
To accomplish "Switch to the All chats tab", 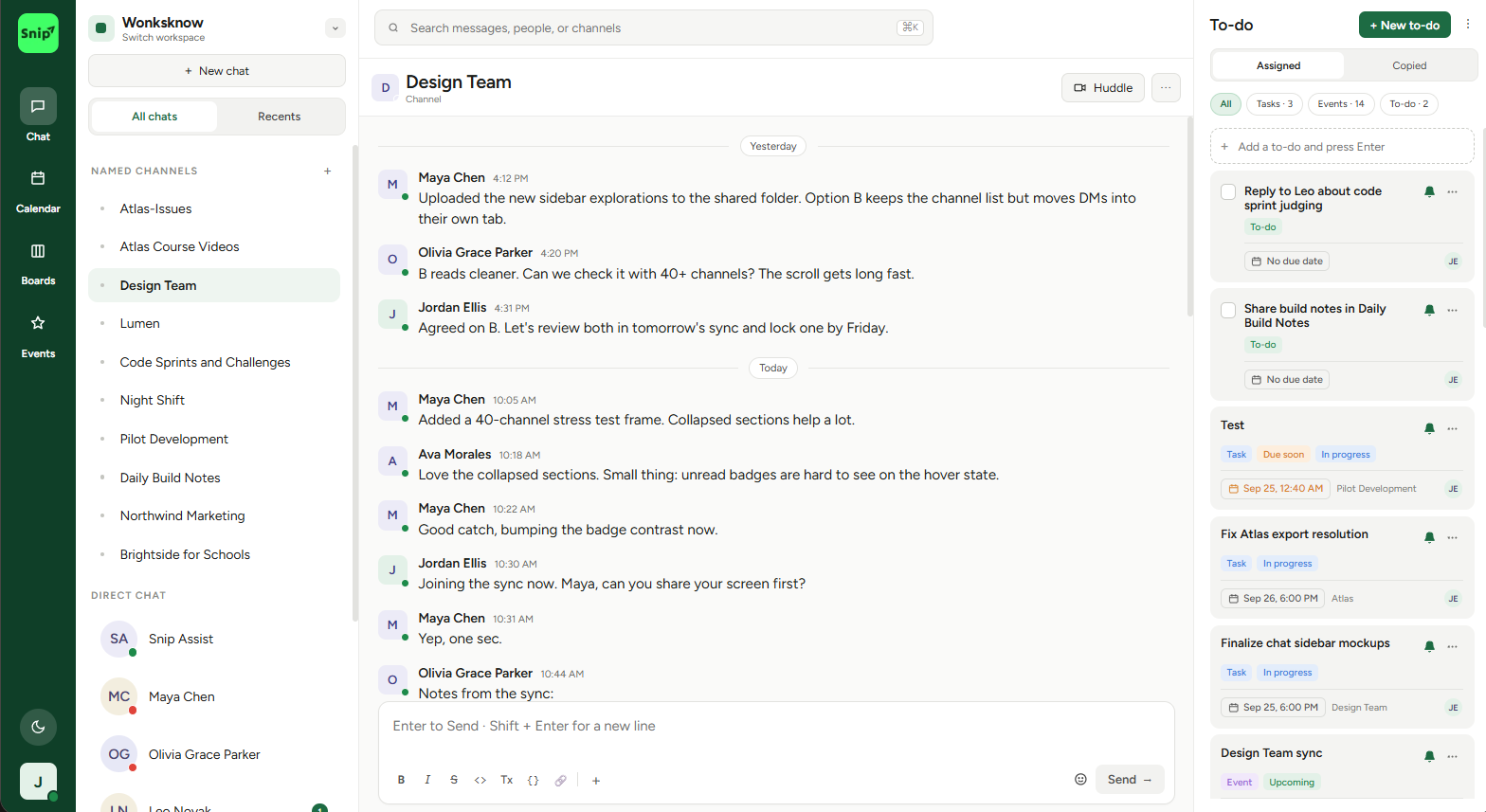I will pos(154,117).
